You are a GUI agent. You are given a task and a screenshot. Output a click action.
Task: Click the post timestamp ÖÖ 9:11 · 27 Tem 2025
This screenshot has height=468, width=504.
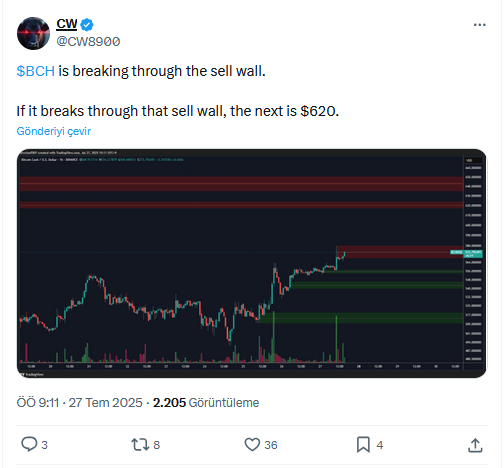click(x=80, y=403)
